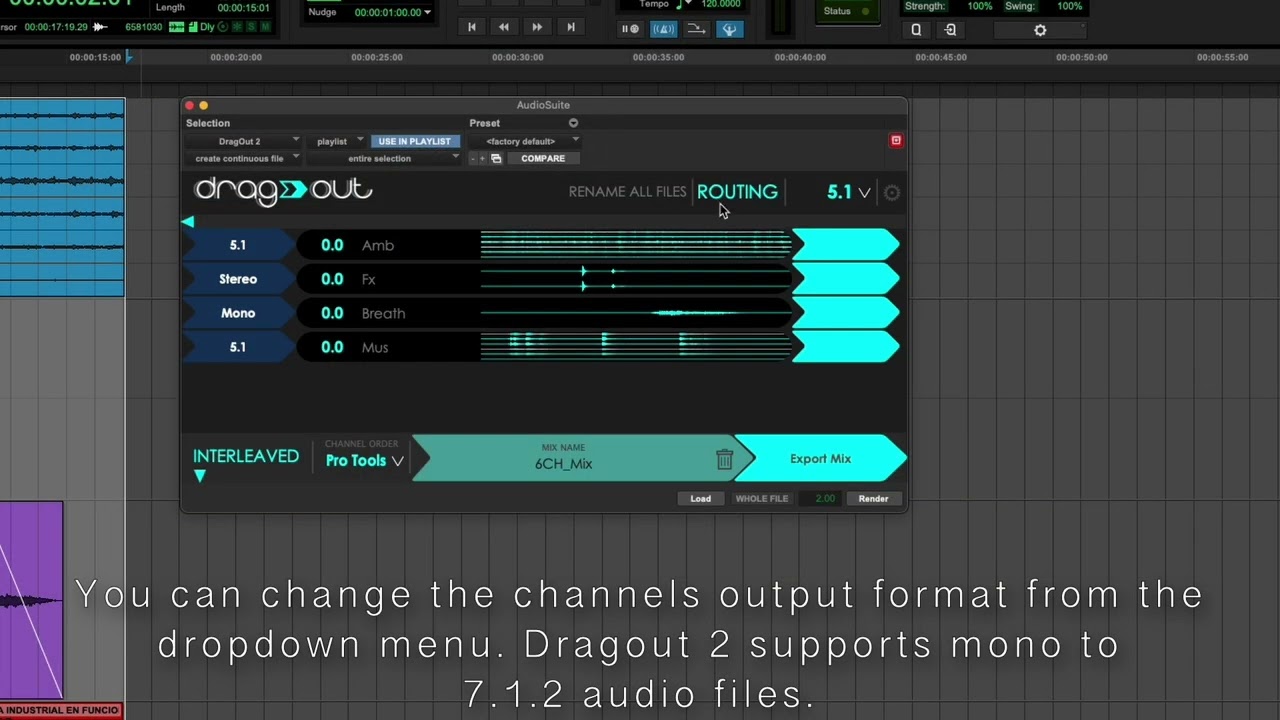Toggle the Dly indicator in counter bar
Image resolution: width=1280 pixels, height=720 pixels.
pos(207,27)
